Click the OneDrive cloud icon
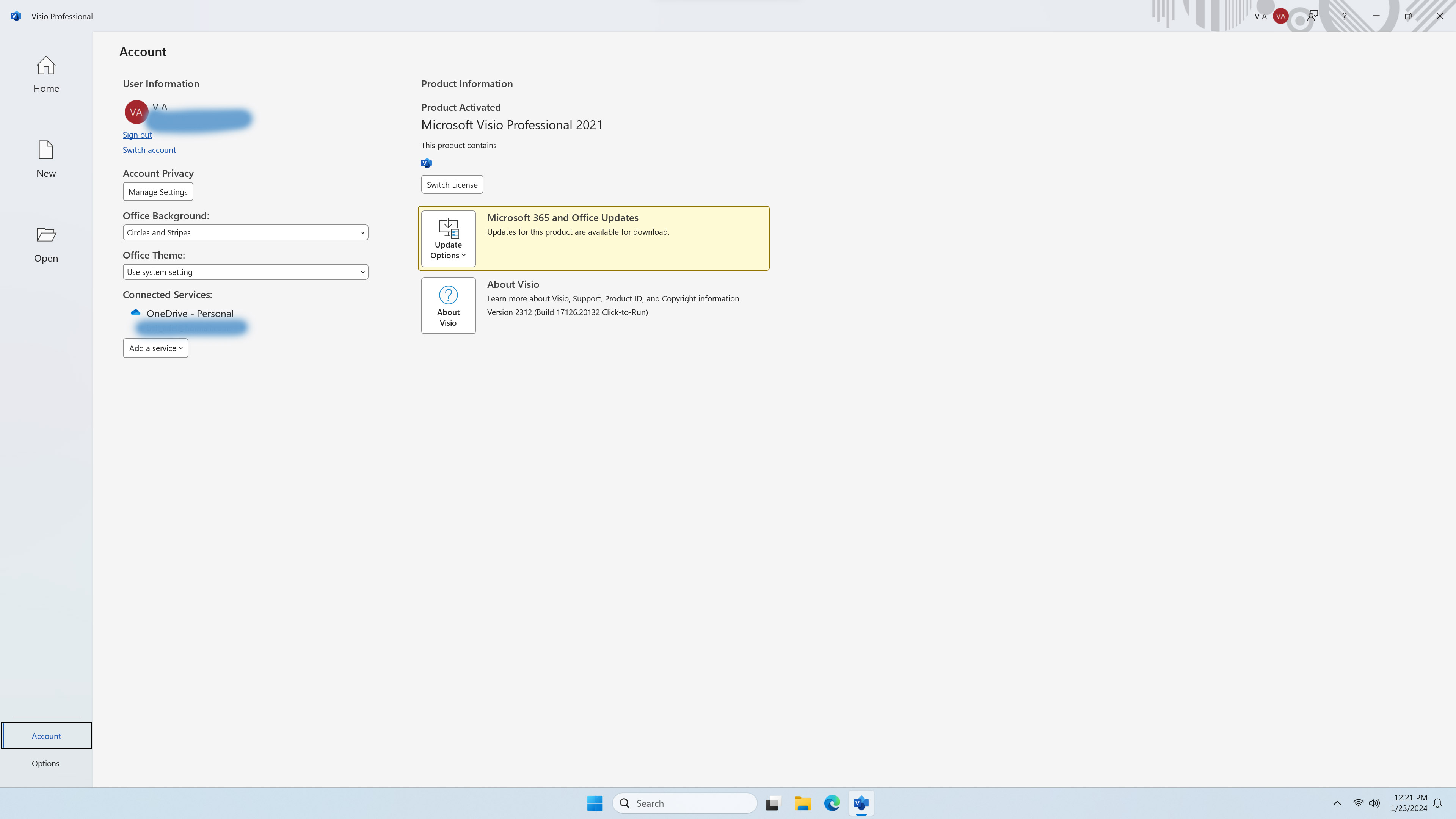 pos(135,312)
